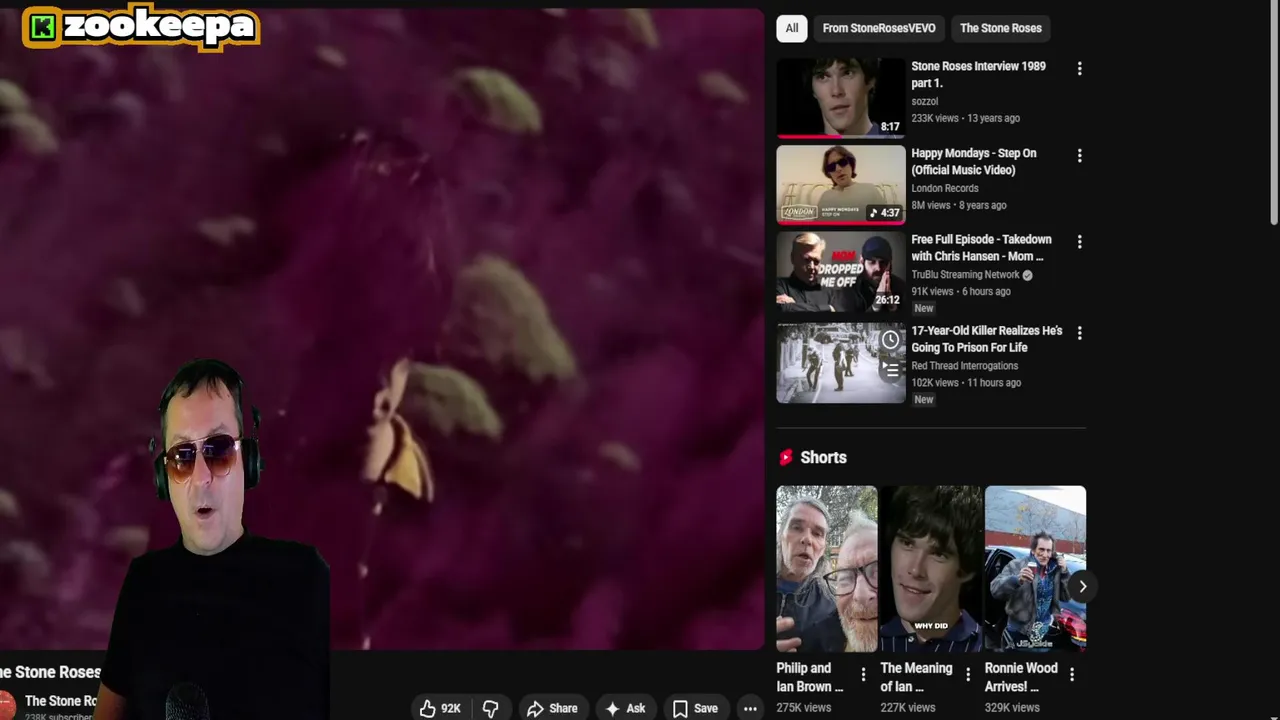Image resolution: width=1280 pixels, height=720 pixels.
Task: Add Killer video to queue icon
Action: (x=890, y=370)
